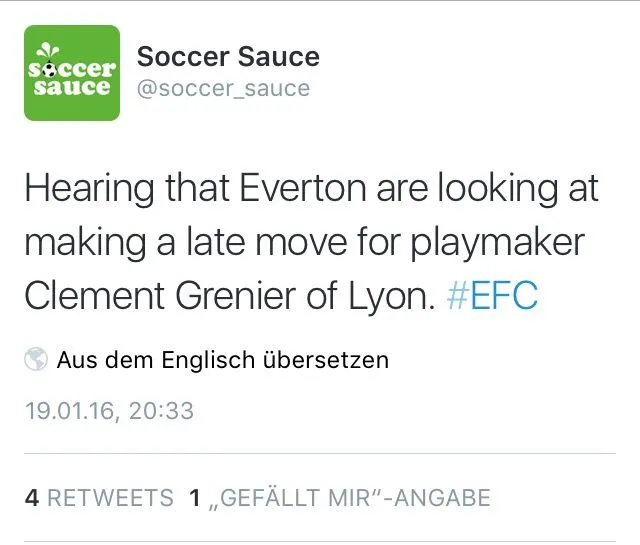This screenshot has height=545, width=640.
Task: Open the Soccer Sauce profile picture
Action: 71,73
